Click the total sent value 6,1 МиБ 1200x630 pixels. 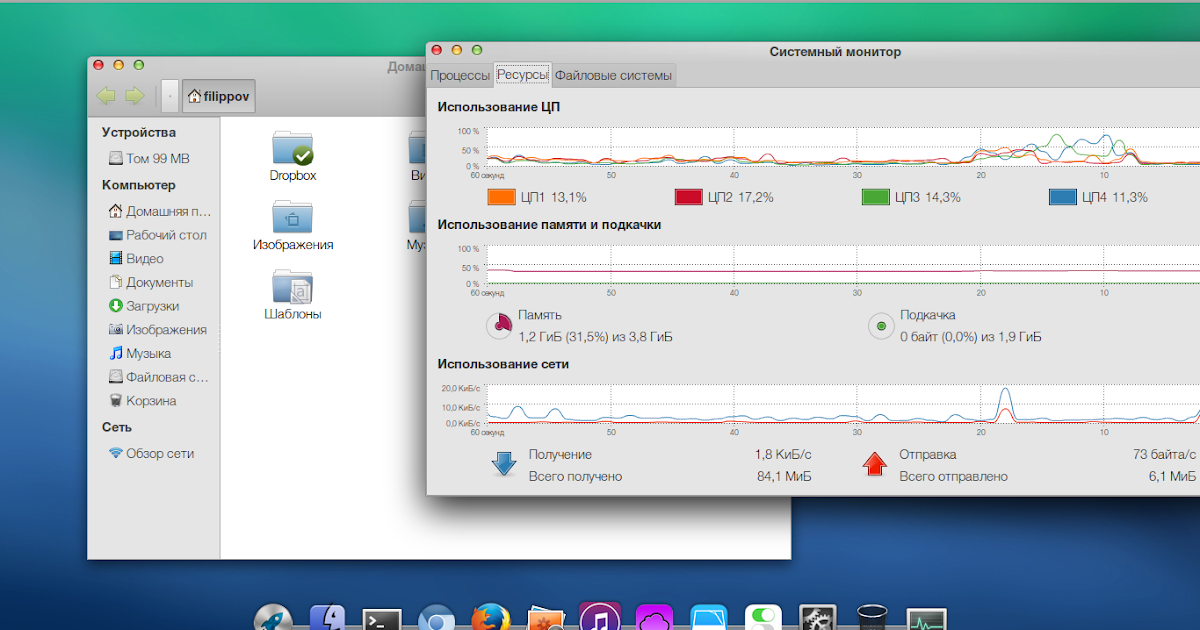1172,476
